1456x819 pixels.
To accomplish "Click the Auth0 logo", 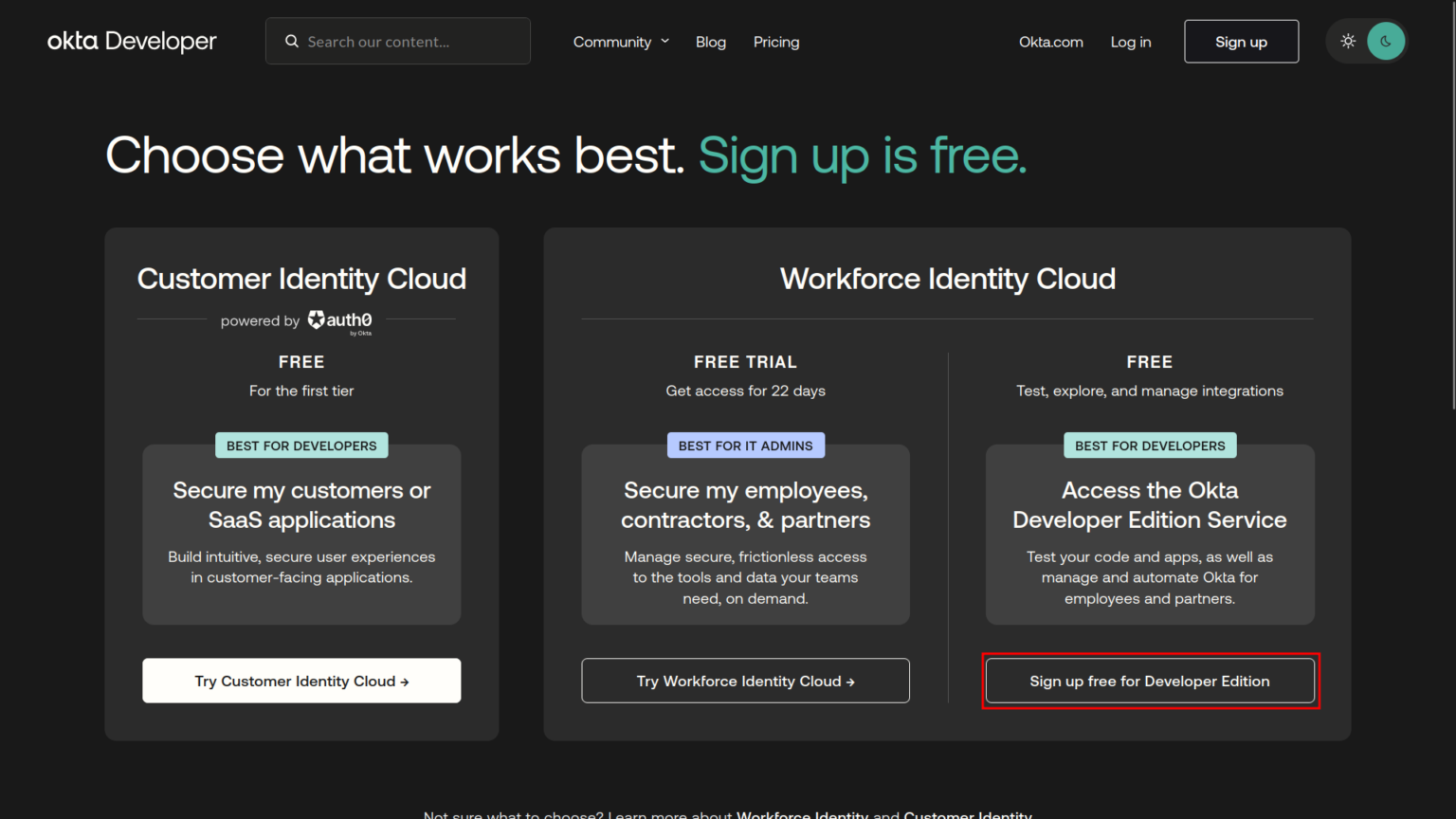I will [340, 321].
